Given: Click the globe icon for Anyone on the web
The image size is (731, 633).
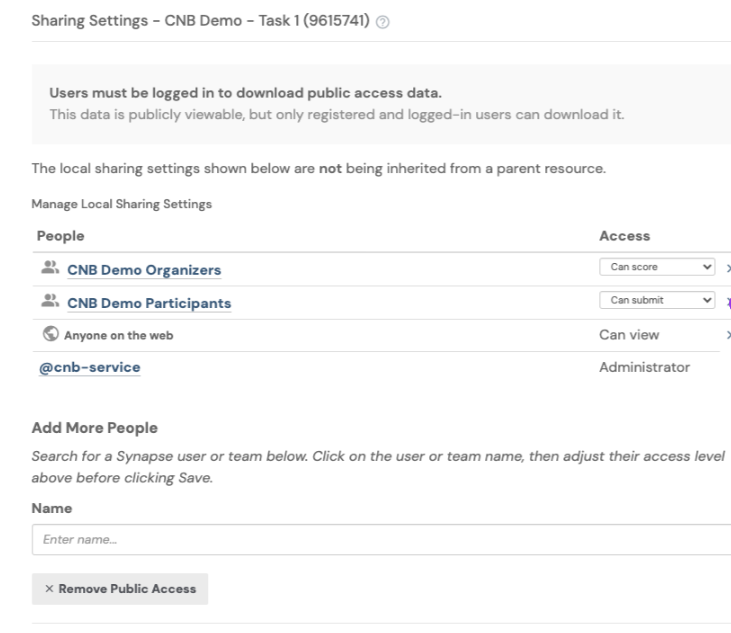Looking at the screenshot, I should pos(48,335).
